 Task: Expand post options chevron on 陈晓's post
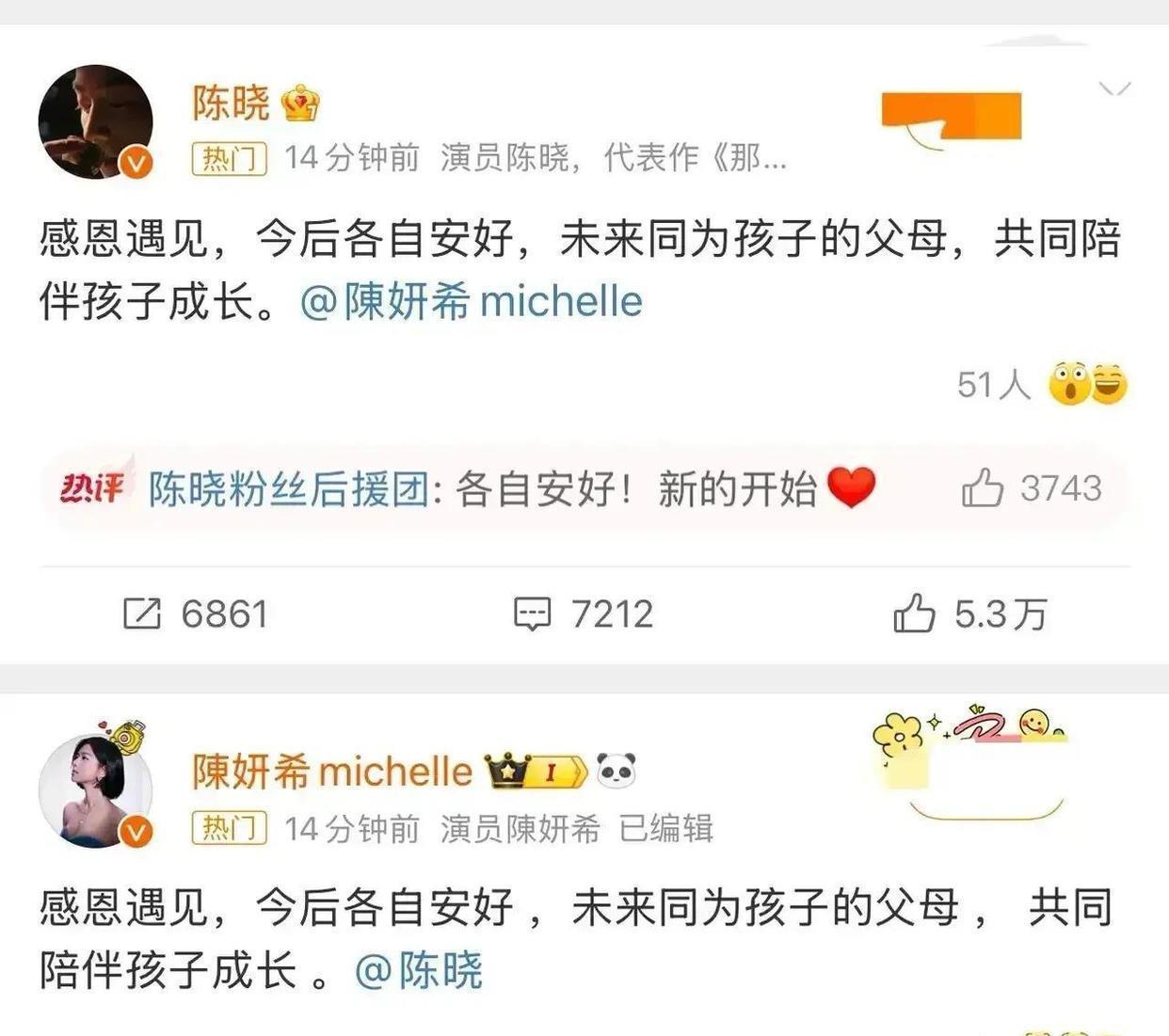pos(1114,88)
